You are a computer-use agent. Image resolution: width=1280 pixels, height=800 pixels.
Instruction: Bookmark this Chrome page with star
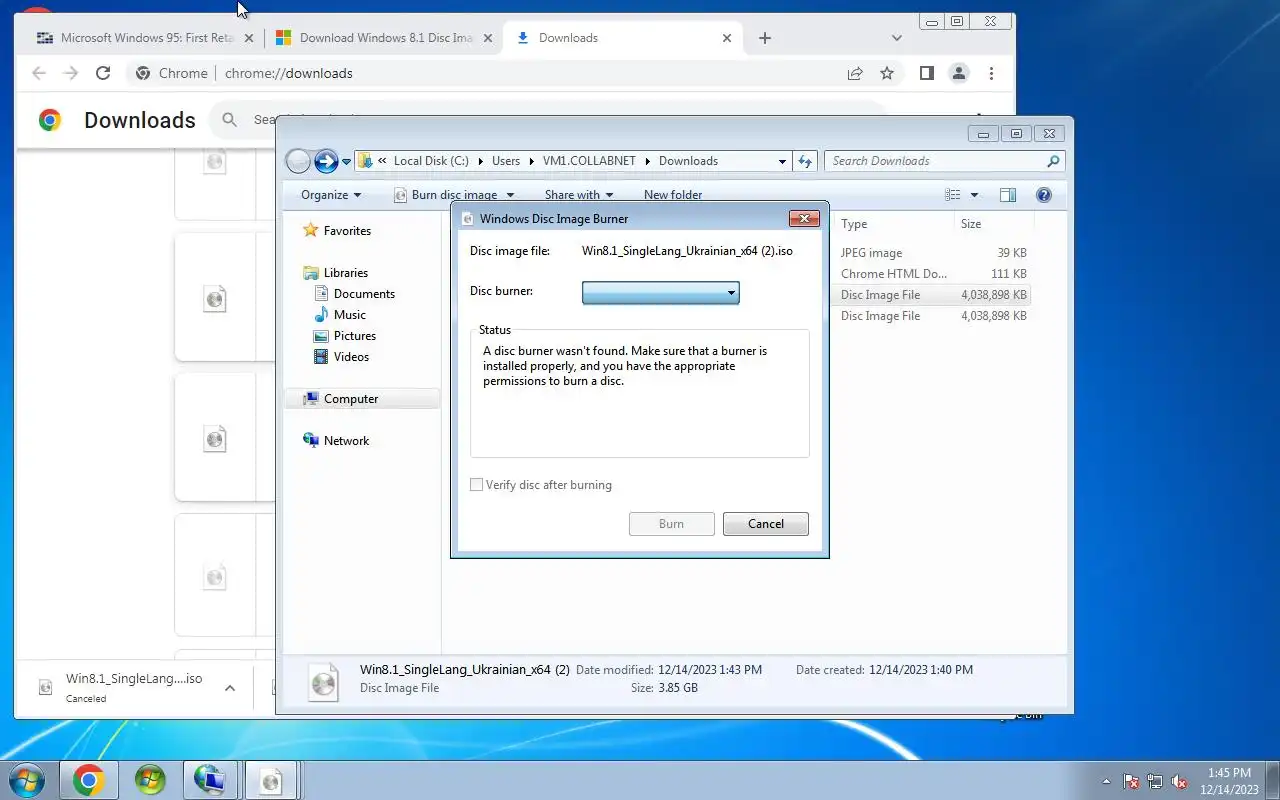pos(886,73)
